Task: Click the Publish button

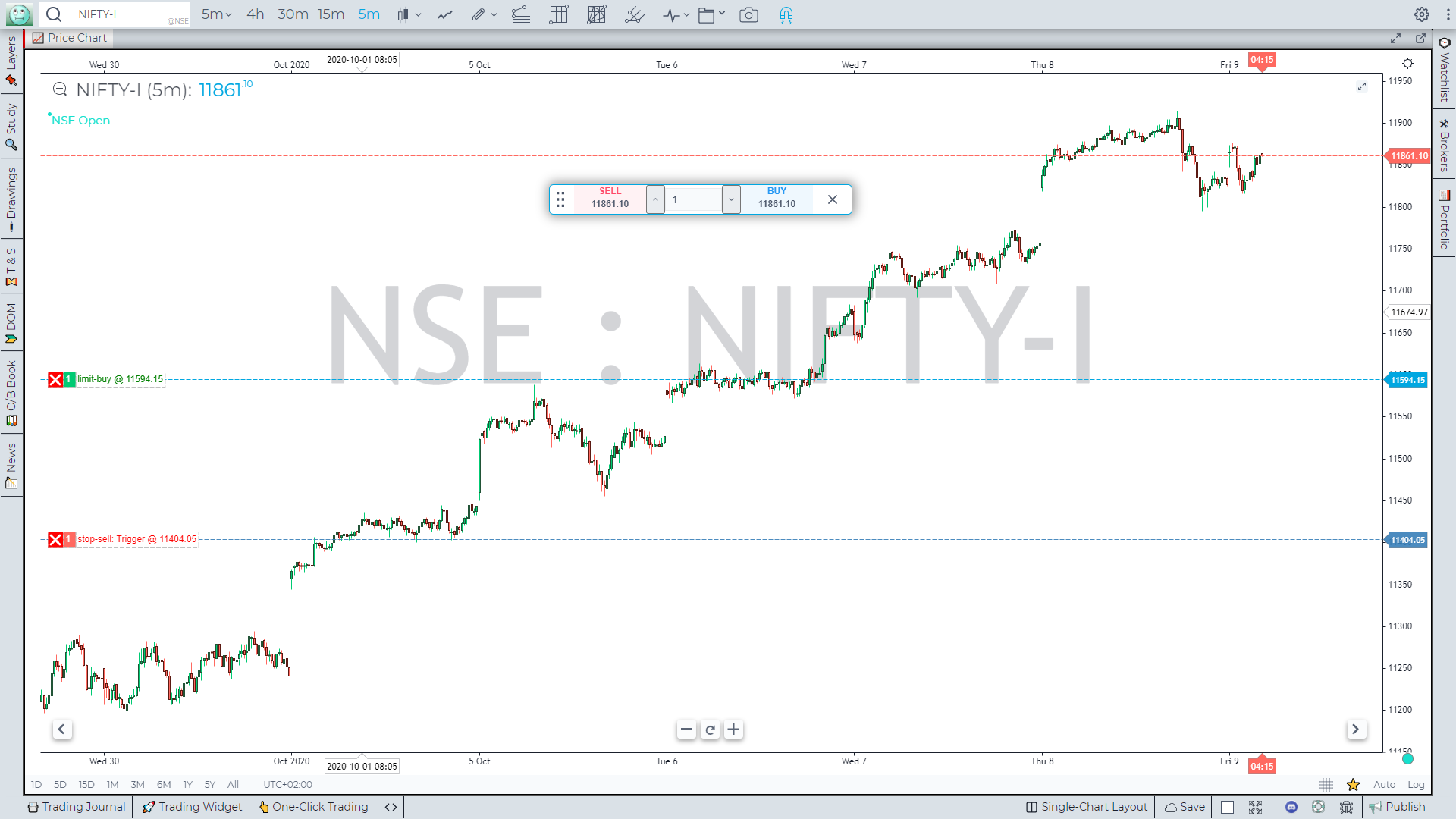Action: (x=1399, y=807)
